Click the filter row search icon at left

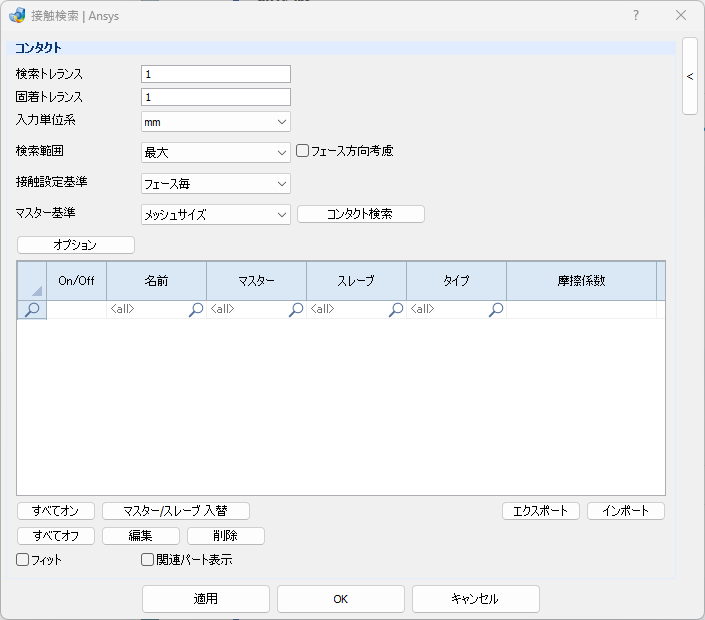(31, 310)
